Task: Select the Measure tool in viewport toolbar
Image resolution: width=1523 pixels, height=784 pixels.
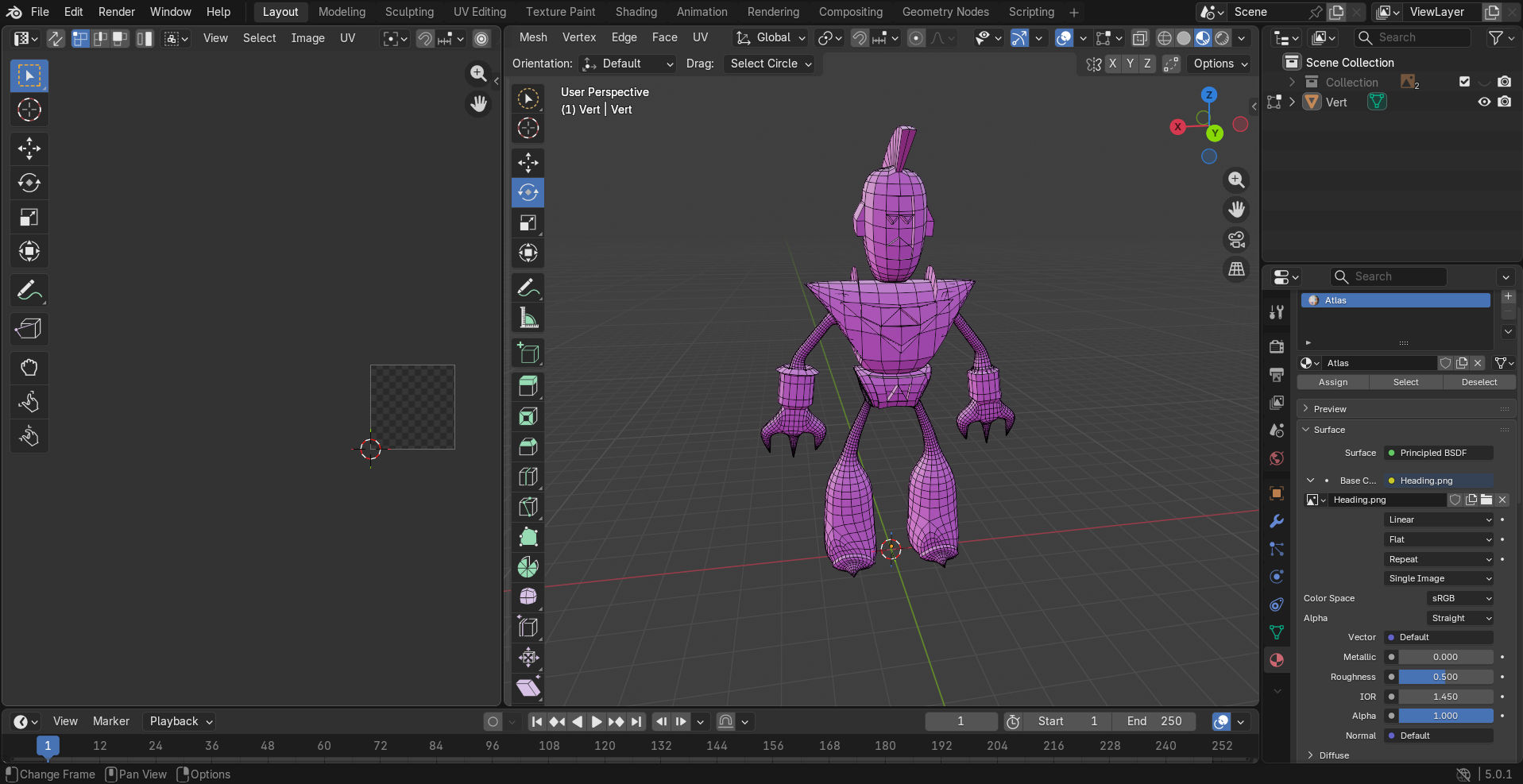Action: 528,319
